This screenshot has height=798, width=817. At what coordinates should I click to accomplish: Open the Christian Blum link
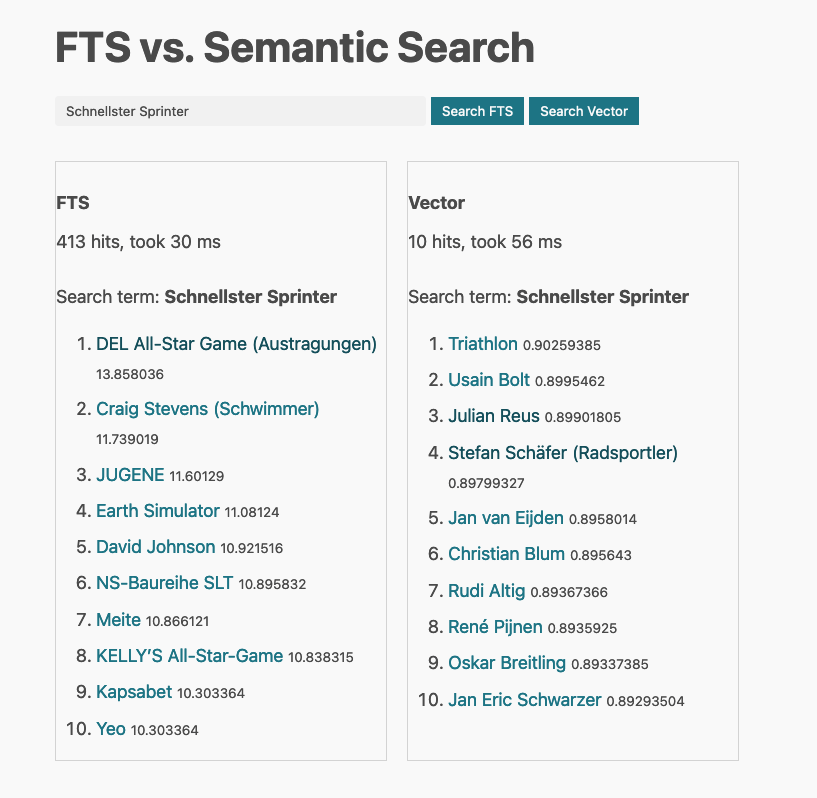pyautogui.click(x=506, y=554)
